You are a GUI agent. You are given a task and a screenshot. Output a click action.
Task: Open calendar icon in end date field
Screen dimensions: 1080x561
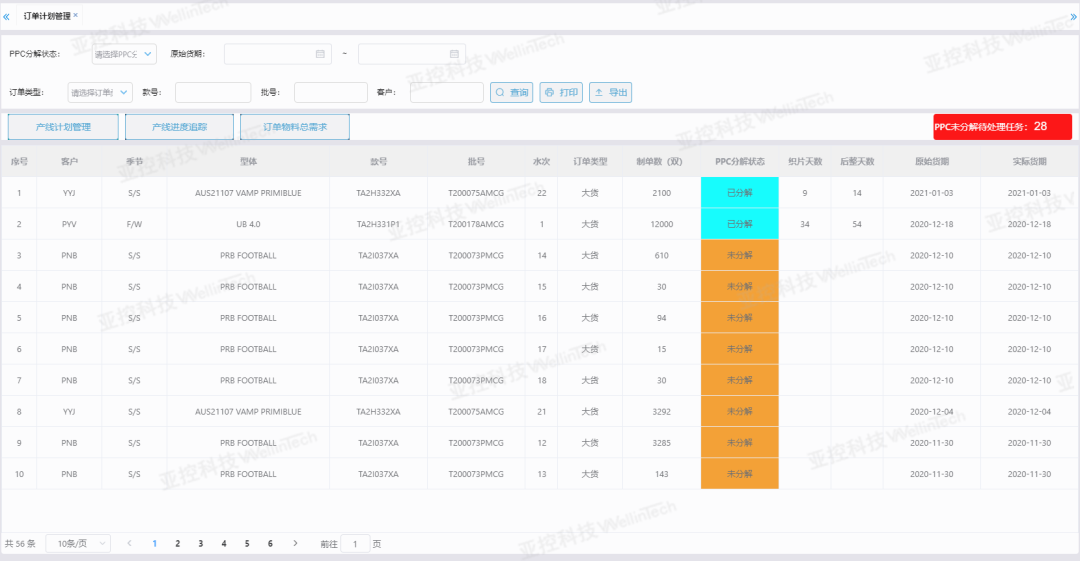454,54
